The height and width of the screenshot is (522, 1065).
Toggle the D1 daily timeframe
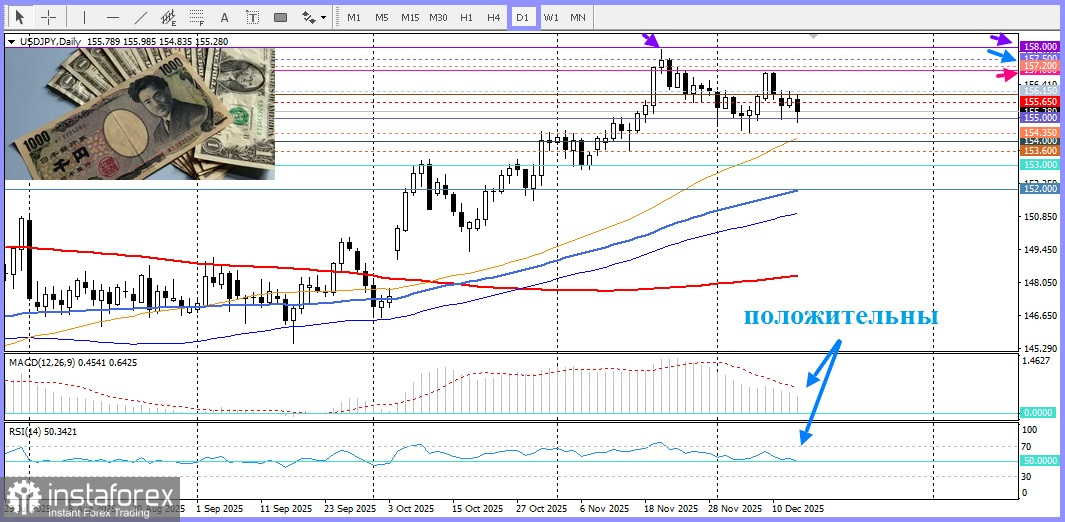click(x=522, y=17)
